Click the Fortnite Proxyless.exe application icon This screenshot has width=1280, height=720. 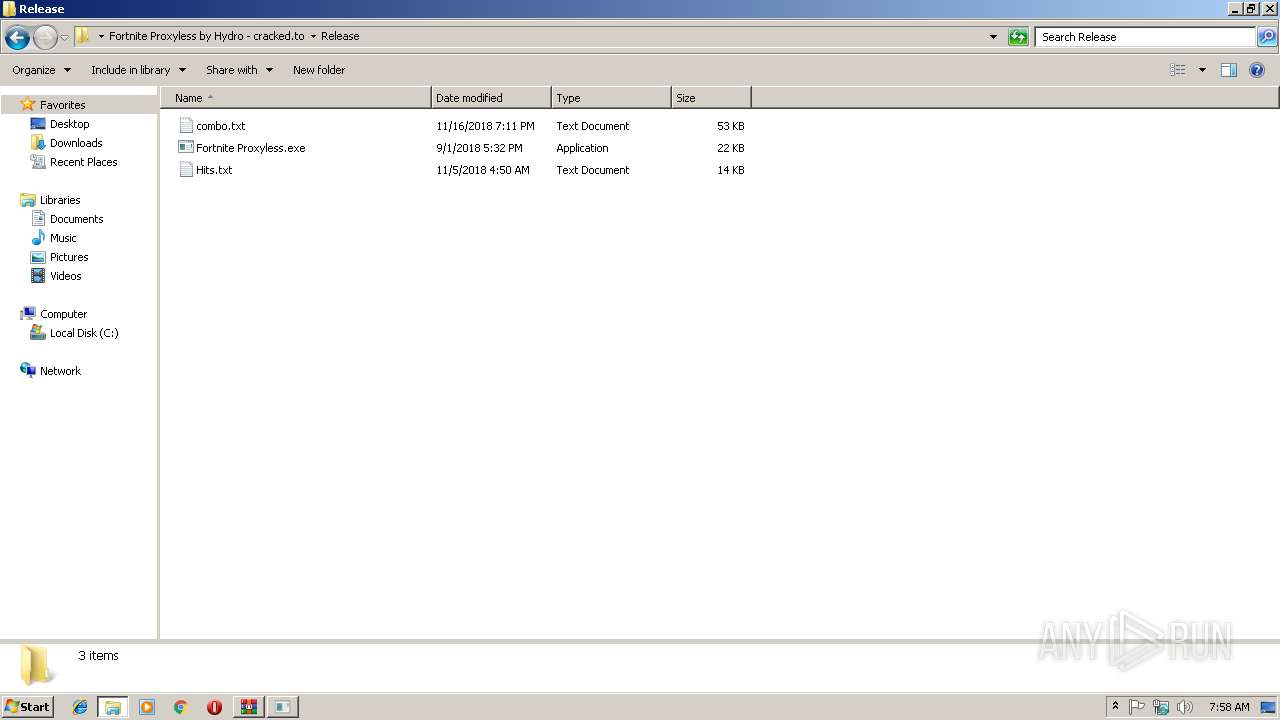(185, 148)
